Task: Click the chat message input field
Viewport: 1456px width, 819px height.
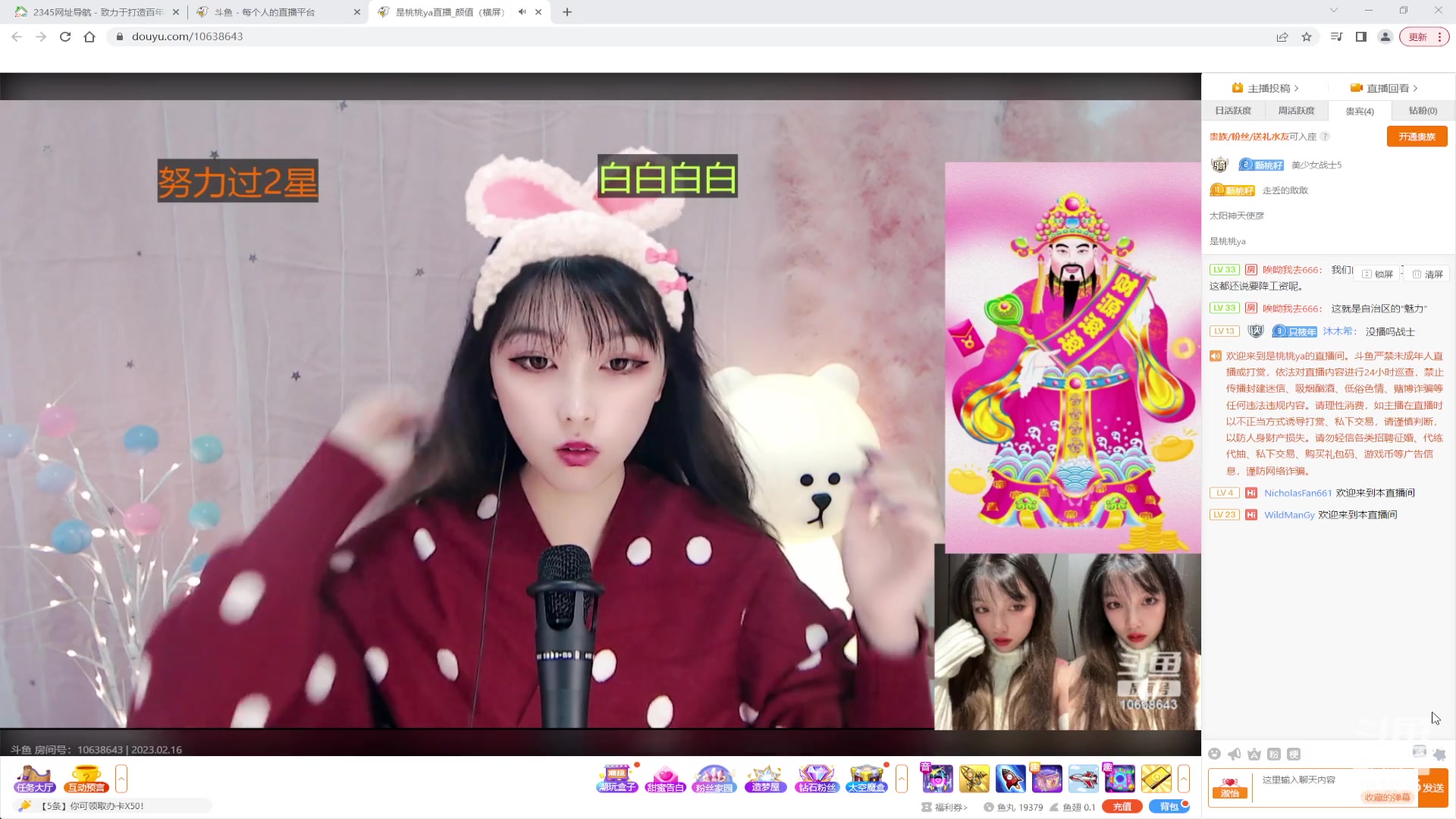Action: [x=1335, y=780]
